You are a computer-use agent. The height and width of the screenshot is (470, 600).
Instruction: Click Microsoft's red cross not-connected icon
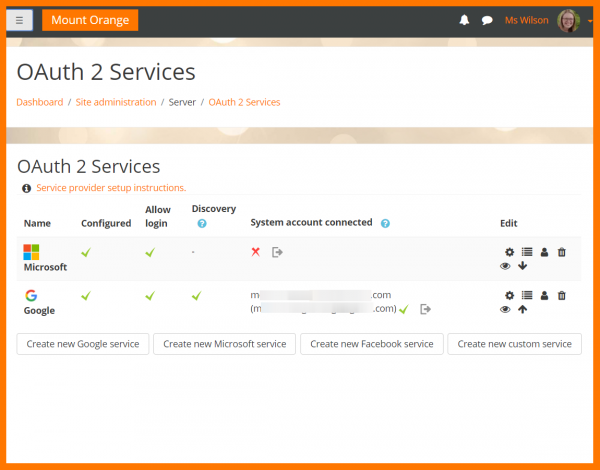[256, 252]
